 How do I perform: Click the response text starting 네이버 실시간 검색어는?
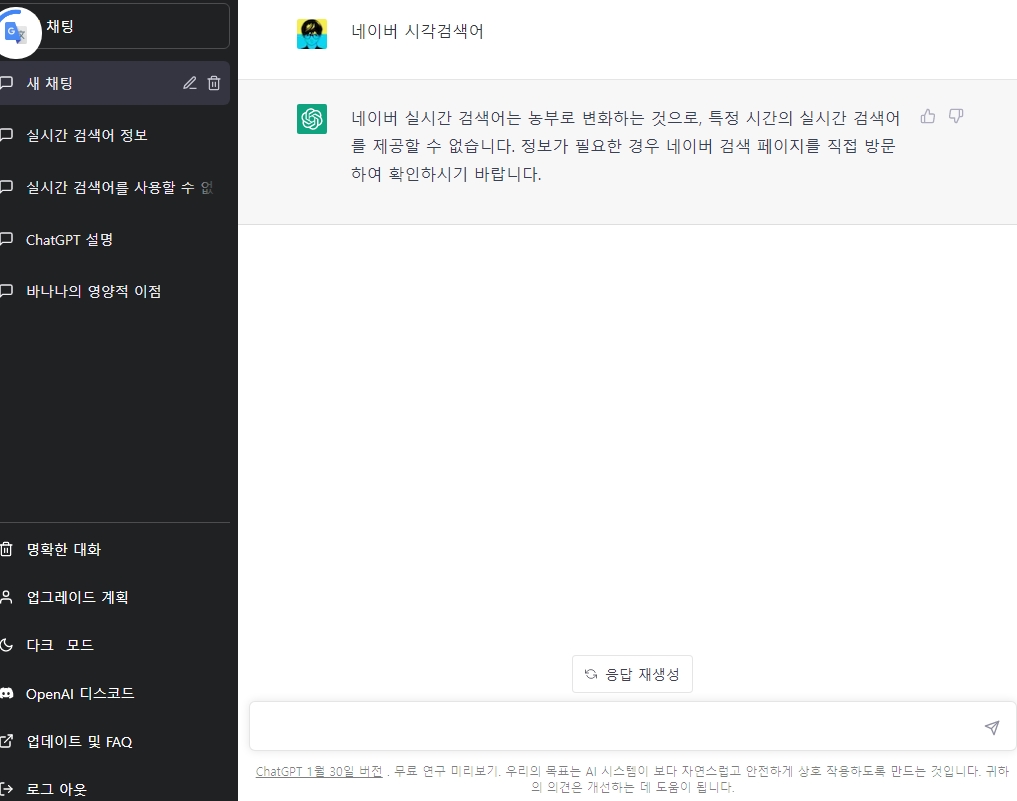[625, 146]
